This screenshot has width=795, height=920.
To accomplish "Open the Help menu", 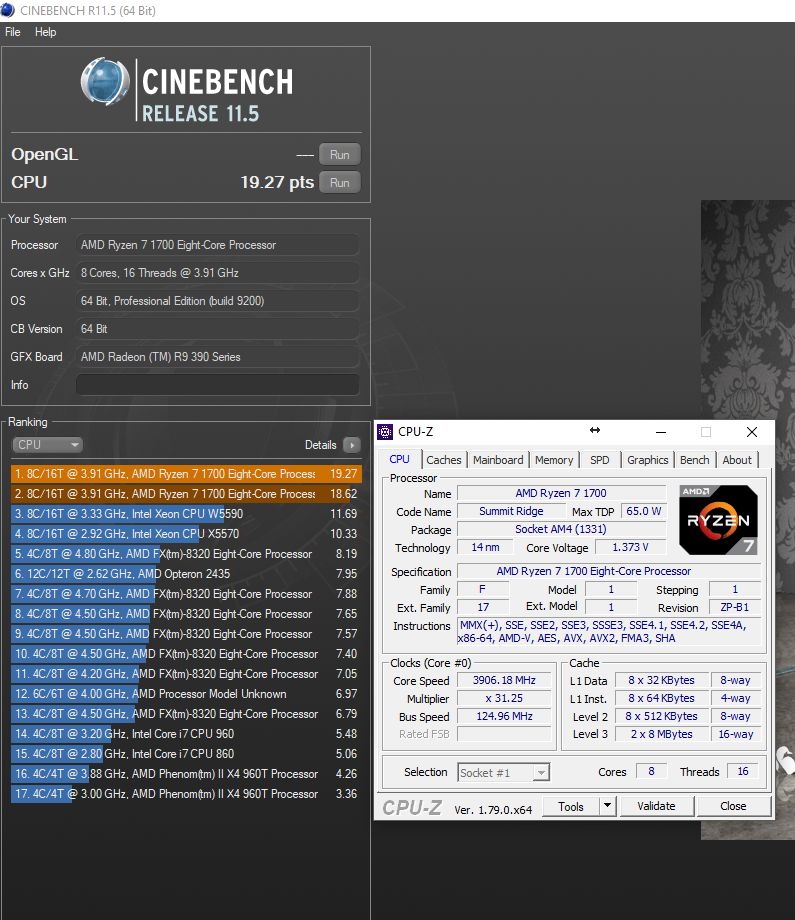I will (x=45, y=32).
